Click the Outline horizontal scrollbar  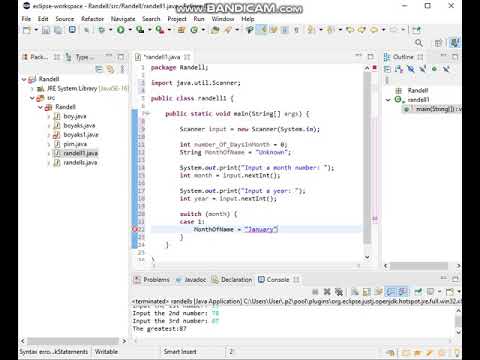(x=419, y=266)
